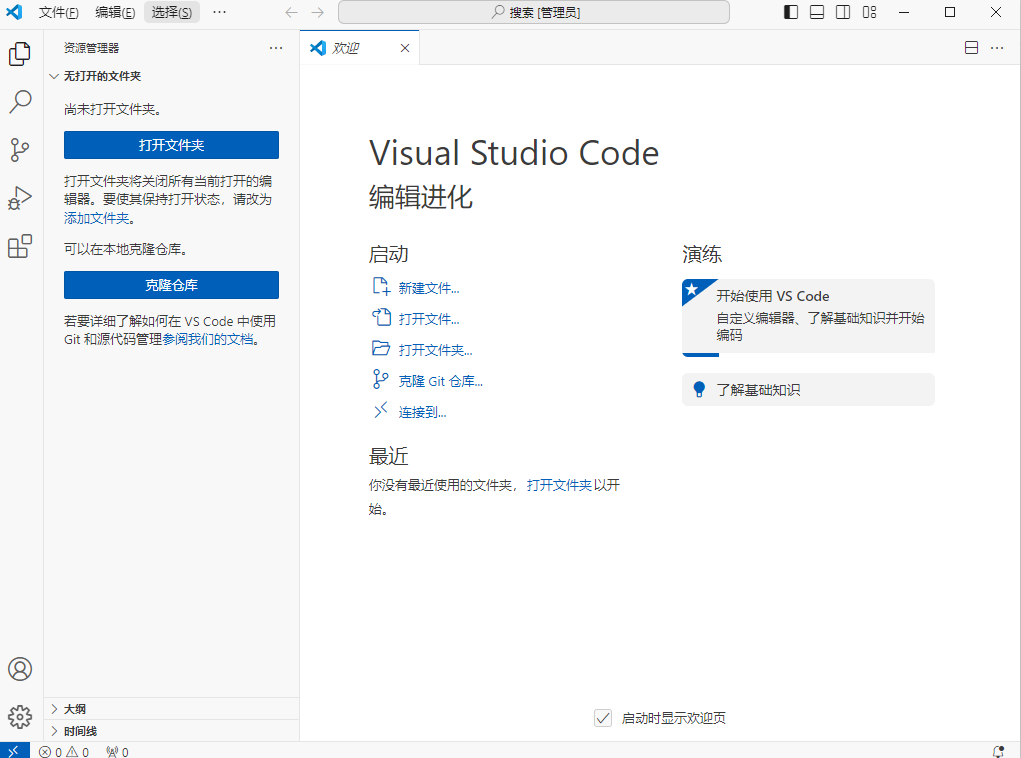Open the editor More Actions ellipsis

pyautogui.click(x=997, y=48)
